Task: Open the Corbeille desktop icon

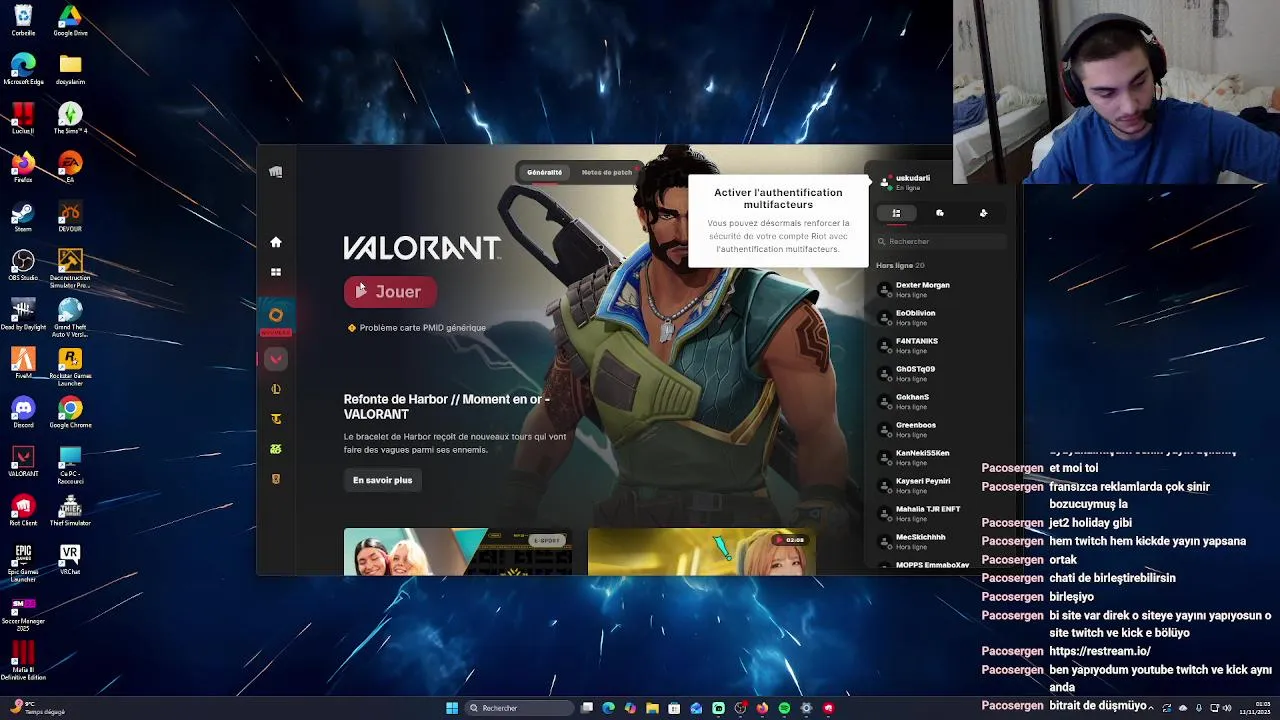Action: [23, 20]
